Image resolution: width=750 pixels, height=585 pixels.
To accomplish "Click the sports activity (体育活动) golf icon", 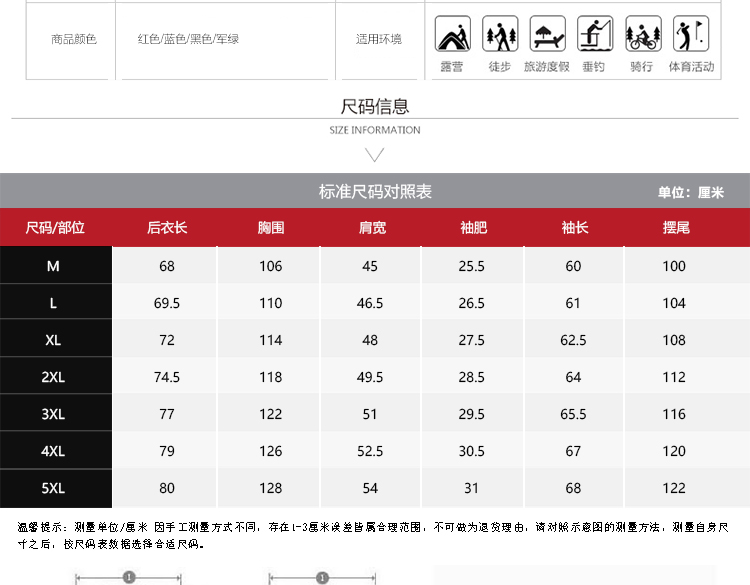I will point(691,34).
